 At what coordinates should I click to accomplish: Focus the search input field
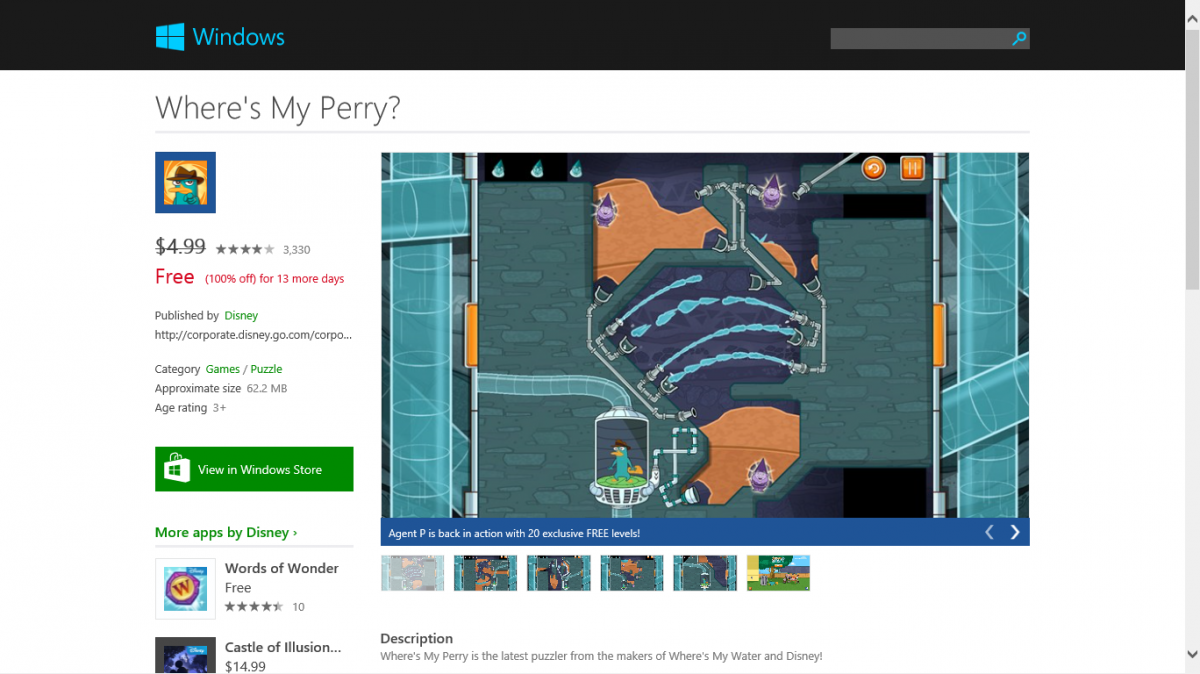coord(920,38)
